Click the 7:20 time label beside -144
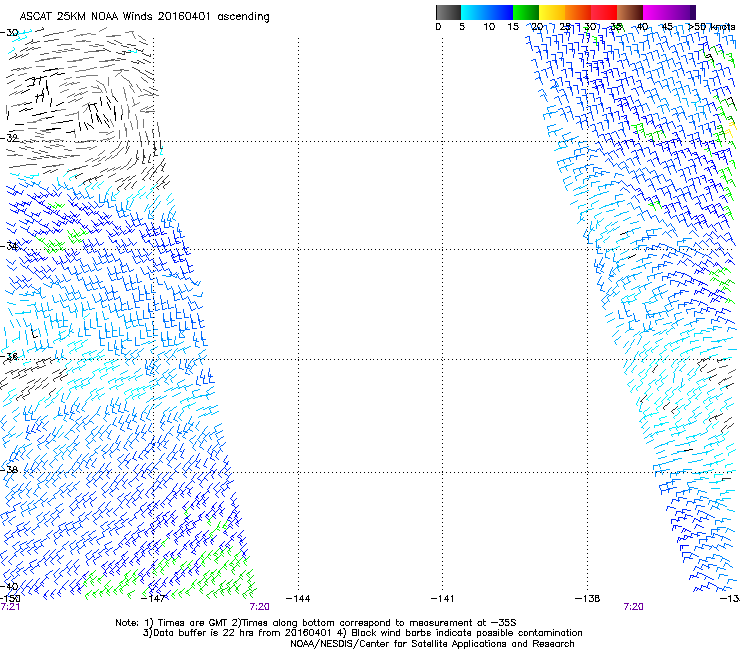Screen dimensions: 740x650 click(260, 607)
